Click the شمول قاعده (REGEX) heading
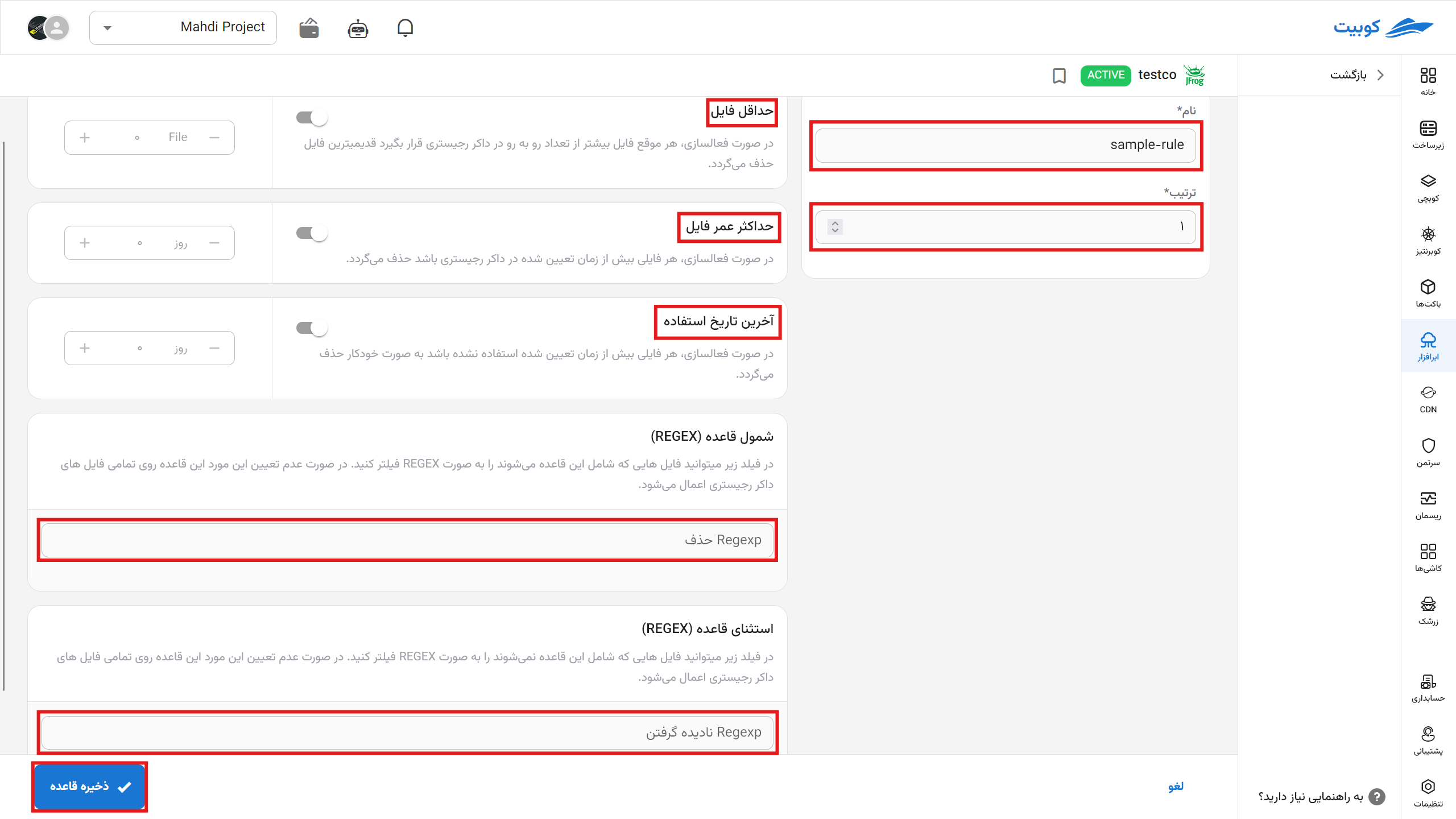The image size is (1456, 819). (712, 437)
